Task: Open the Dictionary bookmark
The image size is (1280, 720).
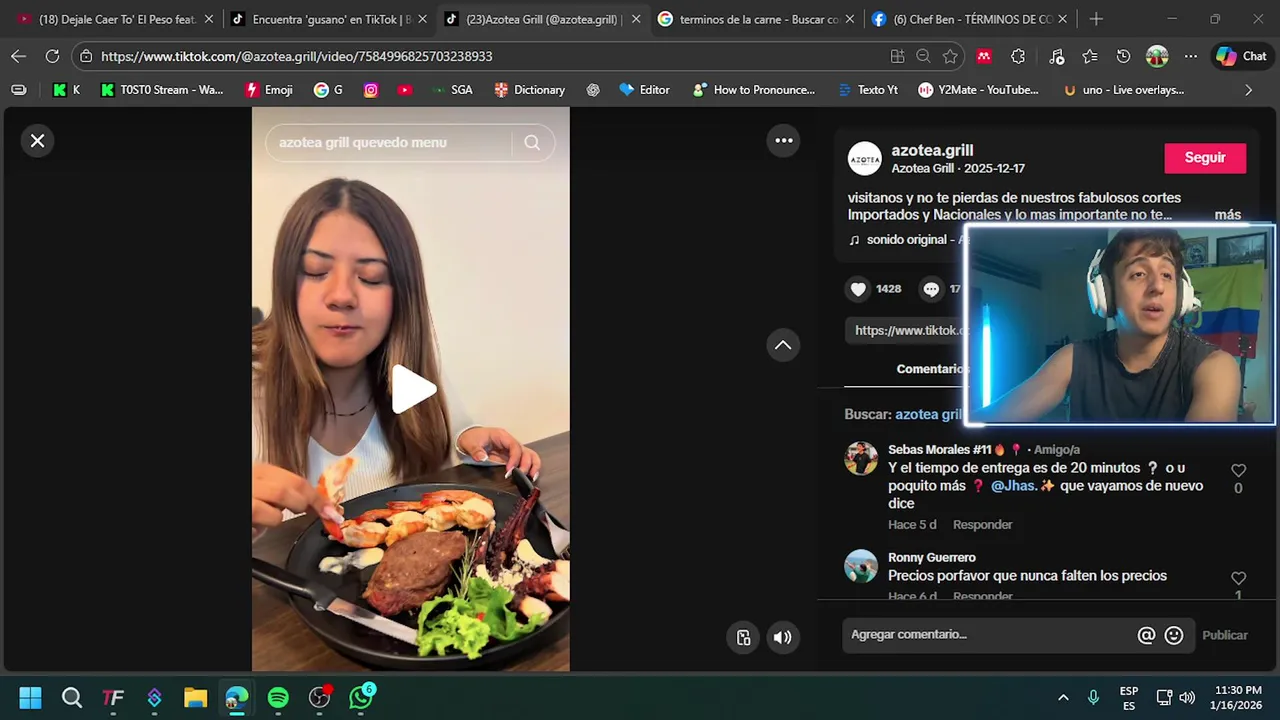Action: [x=529, y=90]
